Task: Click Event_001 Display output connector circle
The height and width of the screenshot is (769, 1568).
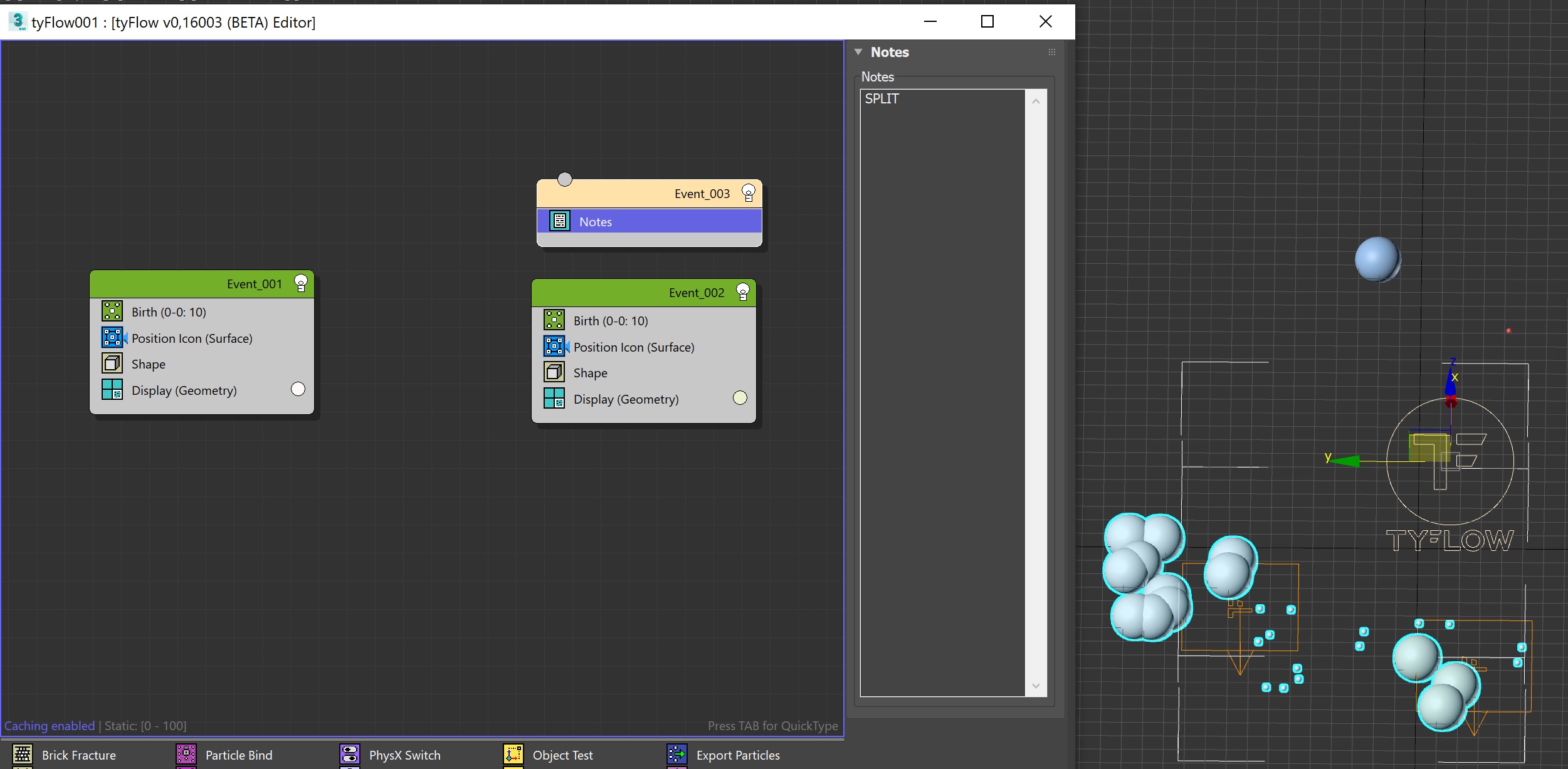Action: coord(298,389)
